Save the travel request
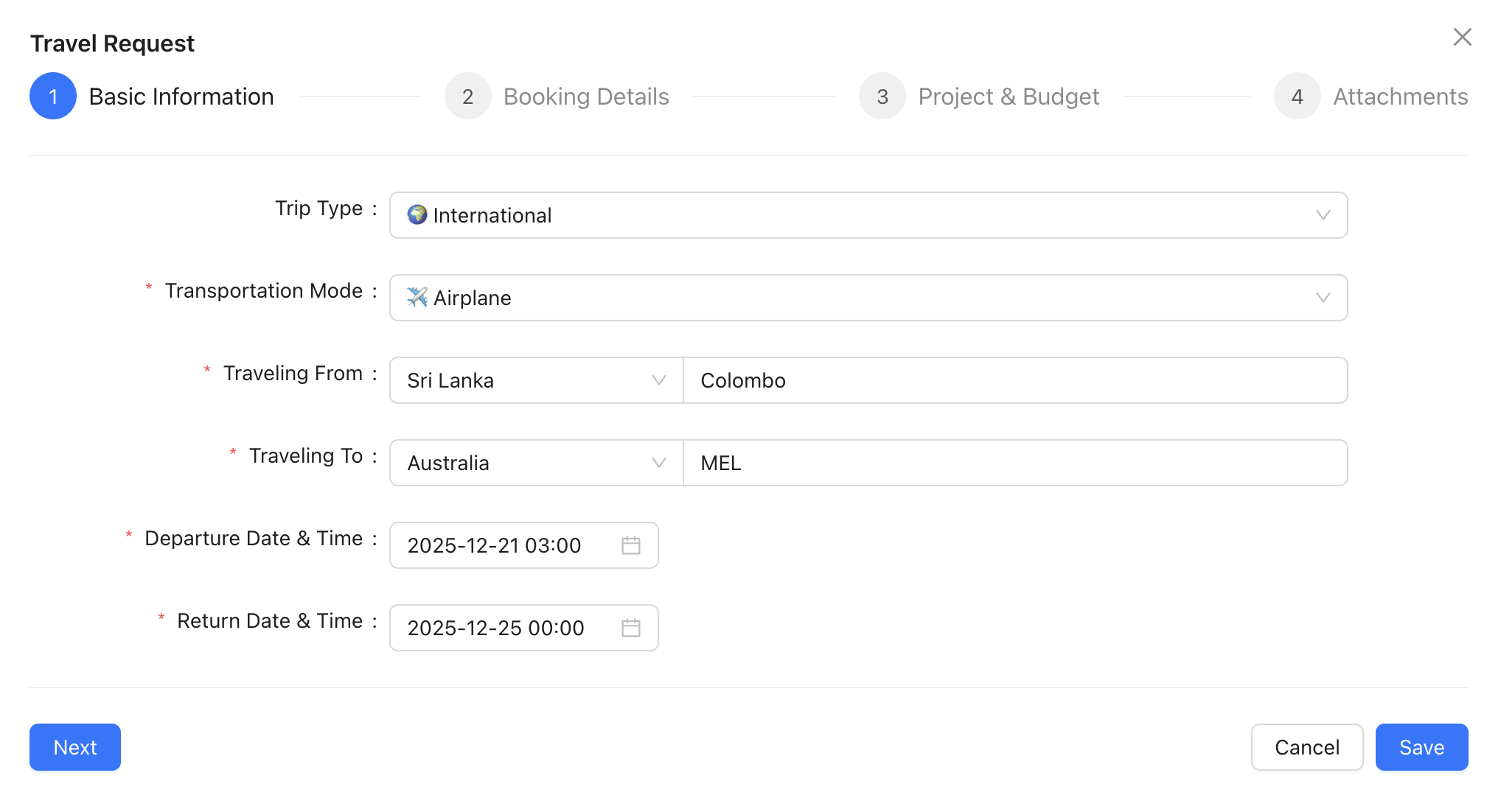Viewport: 1501px width, 812px height. [x=1421, y=747]
